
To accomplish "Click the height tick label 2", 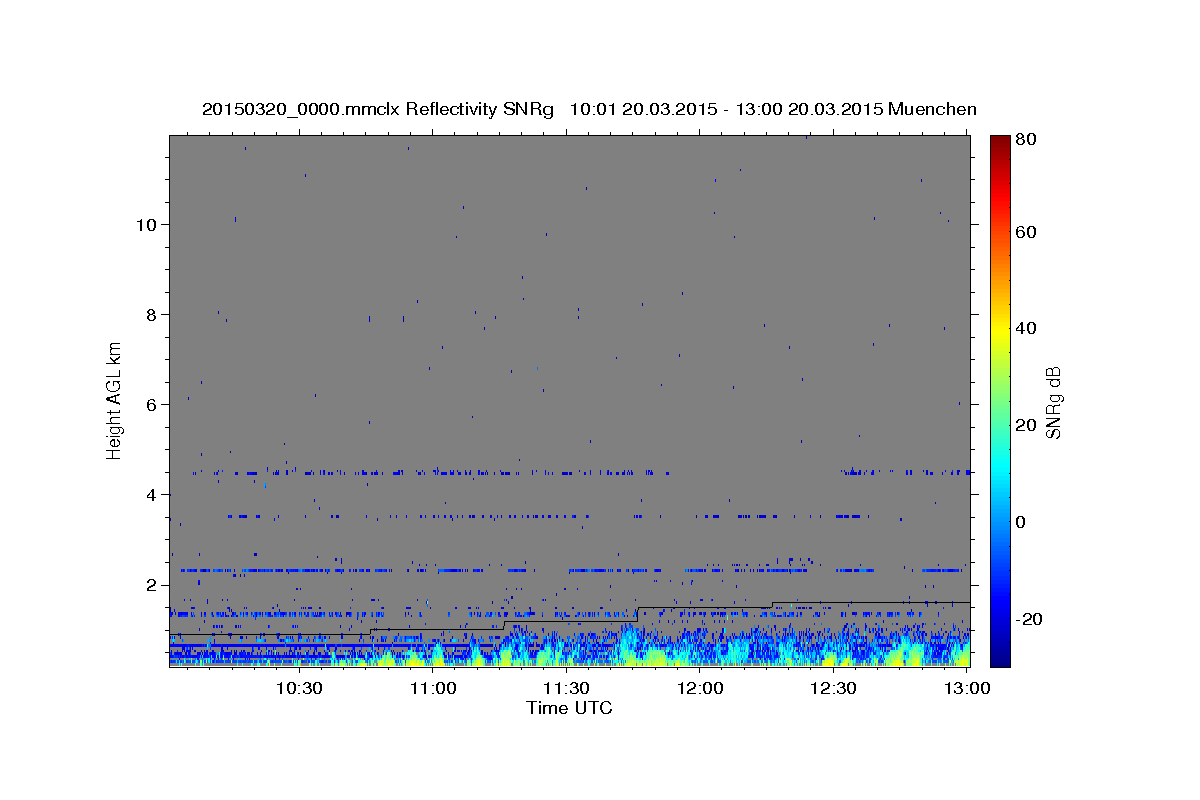I will click(x=150, y=584).
